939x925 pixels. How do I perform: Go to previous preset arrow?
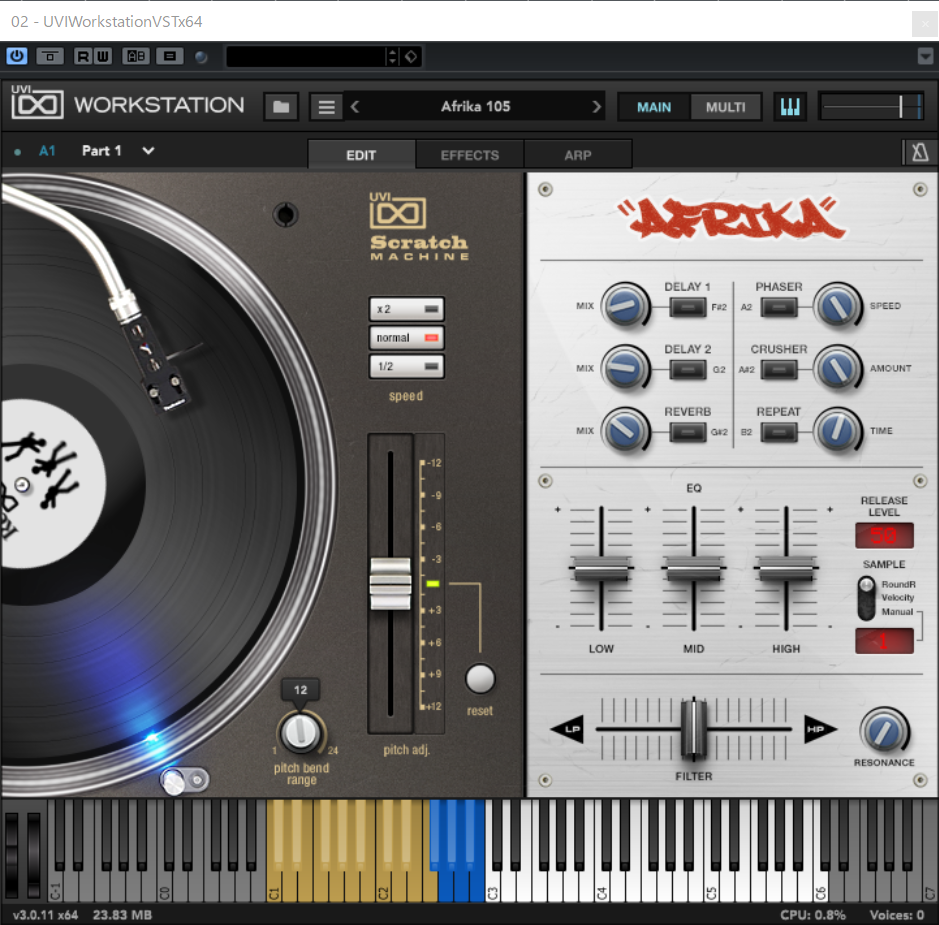pyautogui.click(x=355, y=107)
